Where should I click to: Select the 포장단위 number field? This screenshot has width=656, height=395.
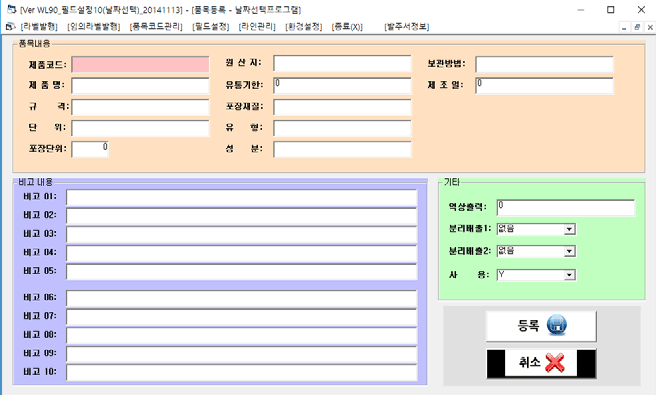(90, 149)
